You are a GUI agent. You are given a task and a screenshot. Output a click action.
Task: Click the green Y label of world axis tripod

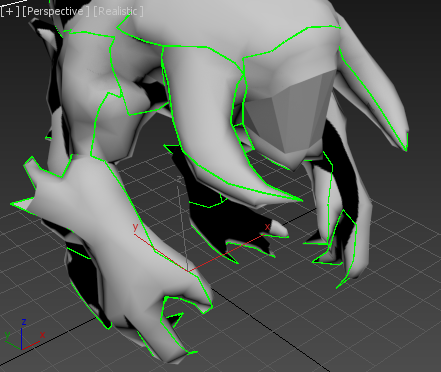[7, 335]
